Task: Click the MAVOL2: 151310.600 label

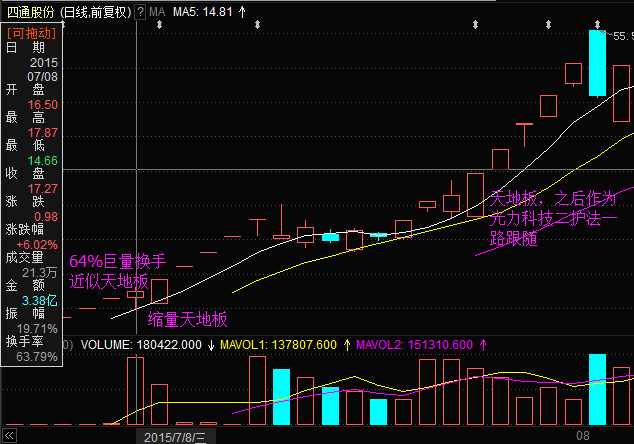Action: 414,345
